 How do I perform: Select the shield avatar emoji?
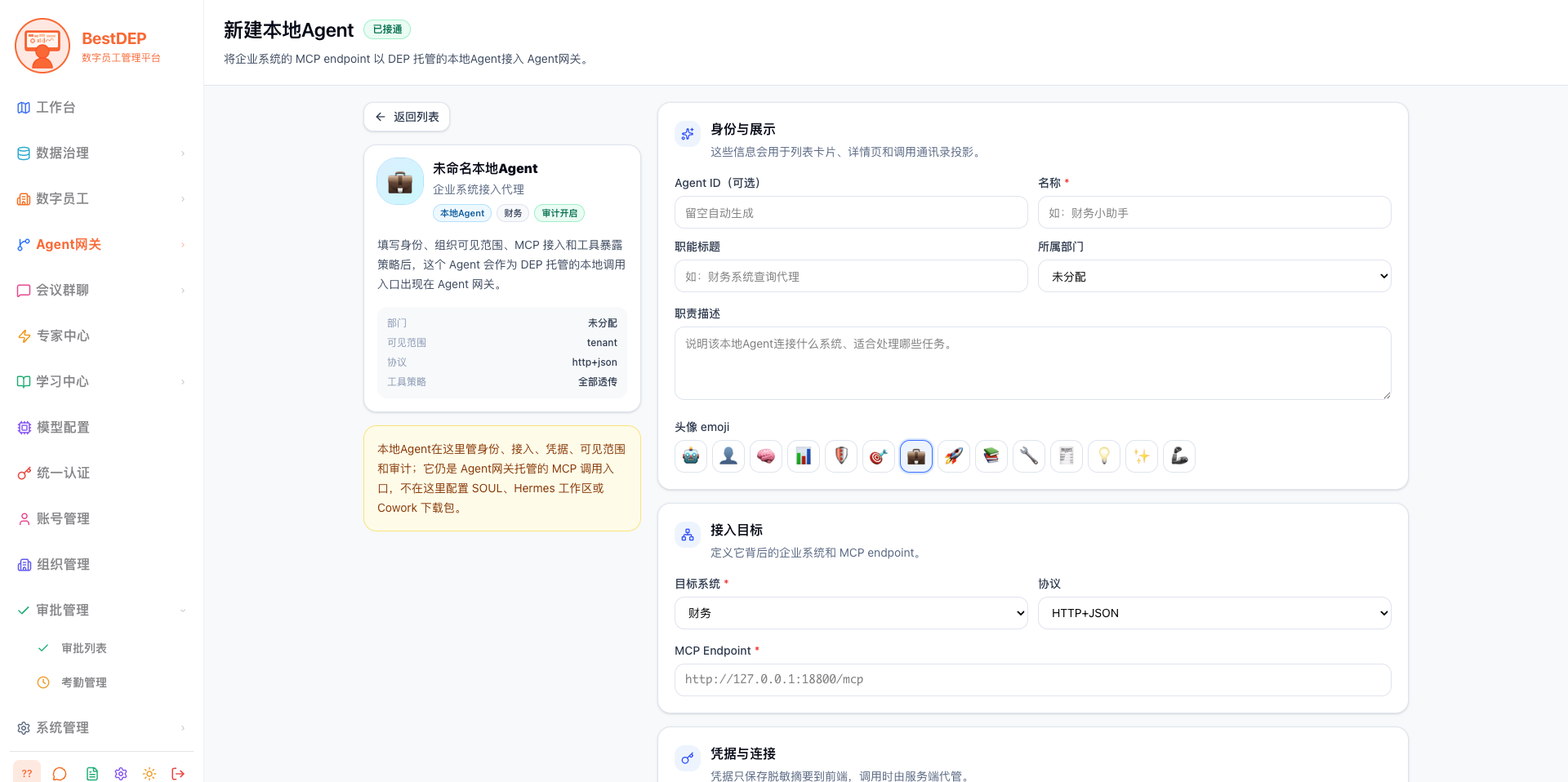(x=841, y=456)
